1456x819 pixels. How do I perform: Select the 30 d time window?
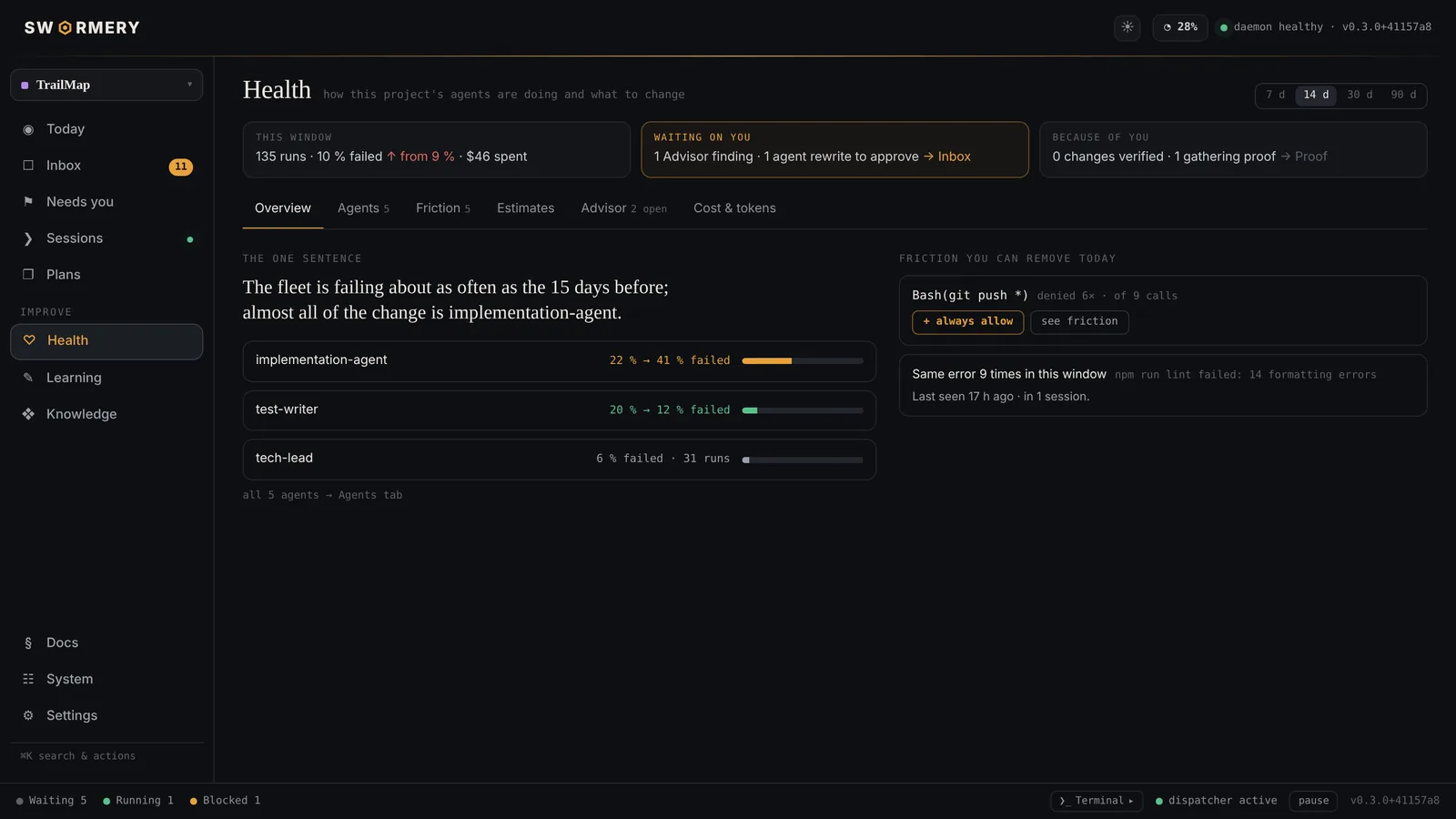(1360, 95)
